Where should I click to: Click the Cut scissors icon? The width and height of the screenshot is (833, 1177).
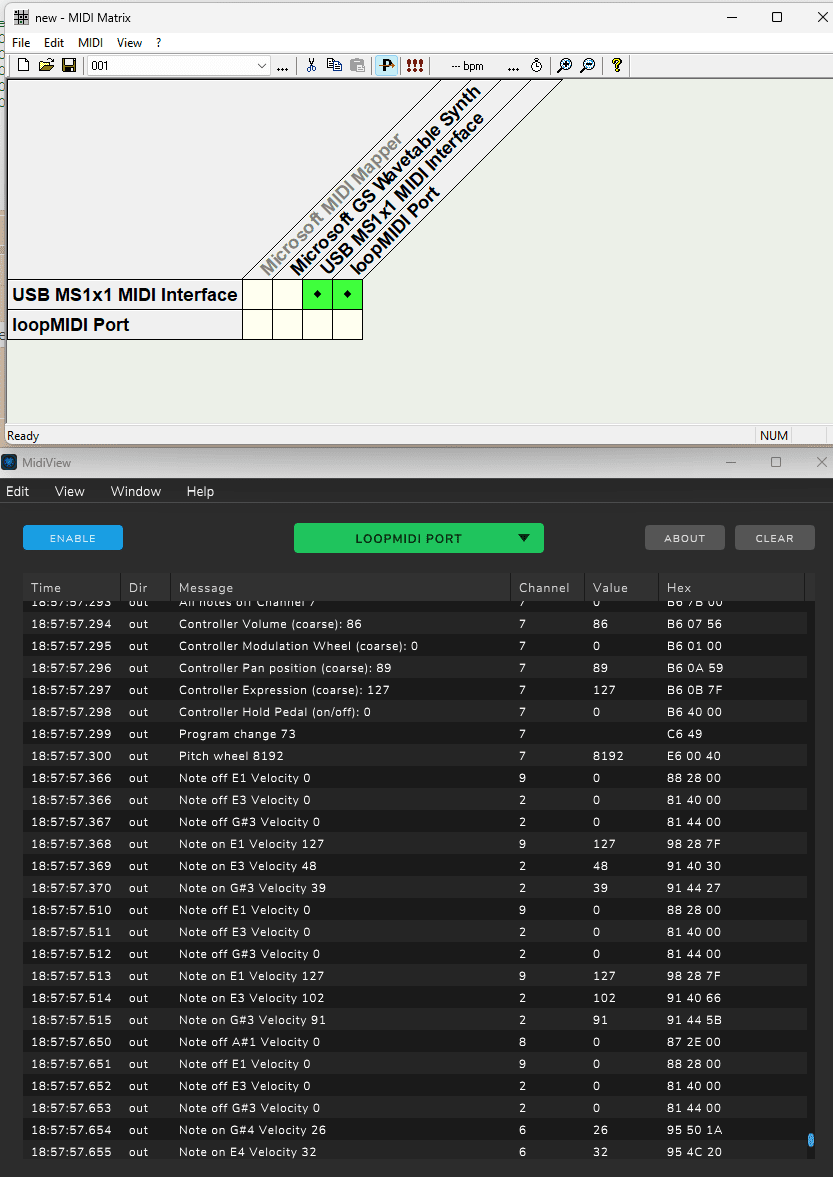(311, 65)
